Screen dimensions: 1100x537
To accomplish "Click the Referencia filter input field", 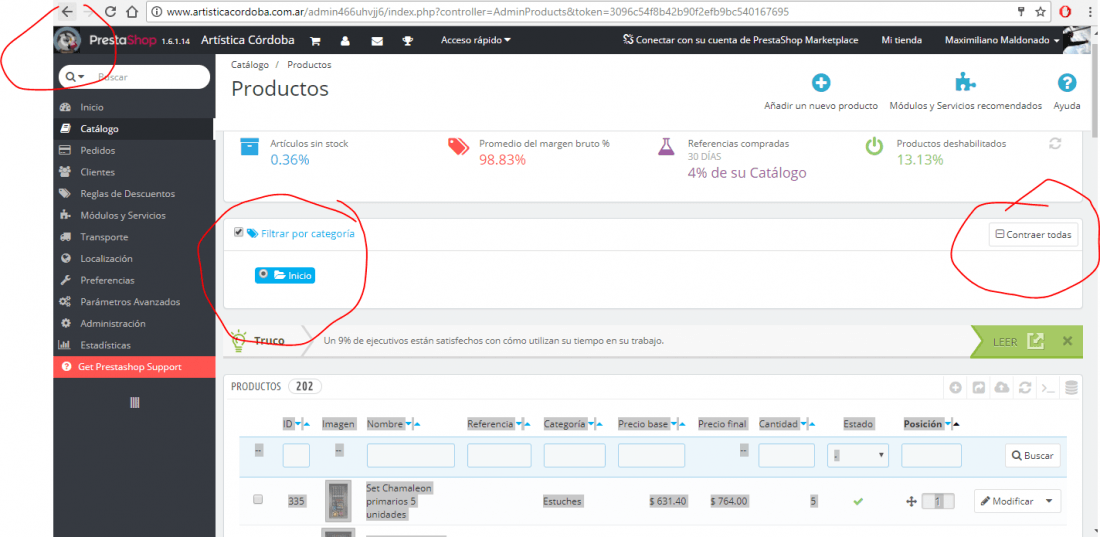I will coord(499,456).
